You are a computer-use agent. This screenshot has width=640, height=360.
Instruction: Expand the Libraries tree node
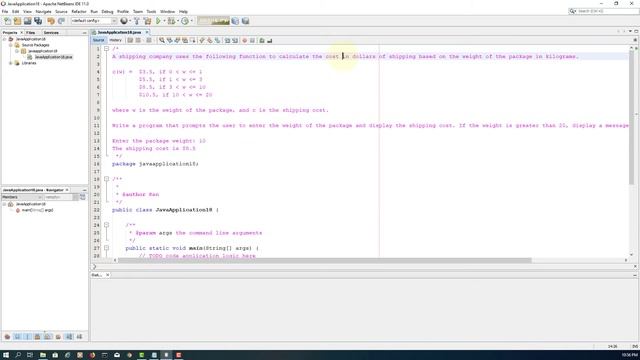(11, 63)
